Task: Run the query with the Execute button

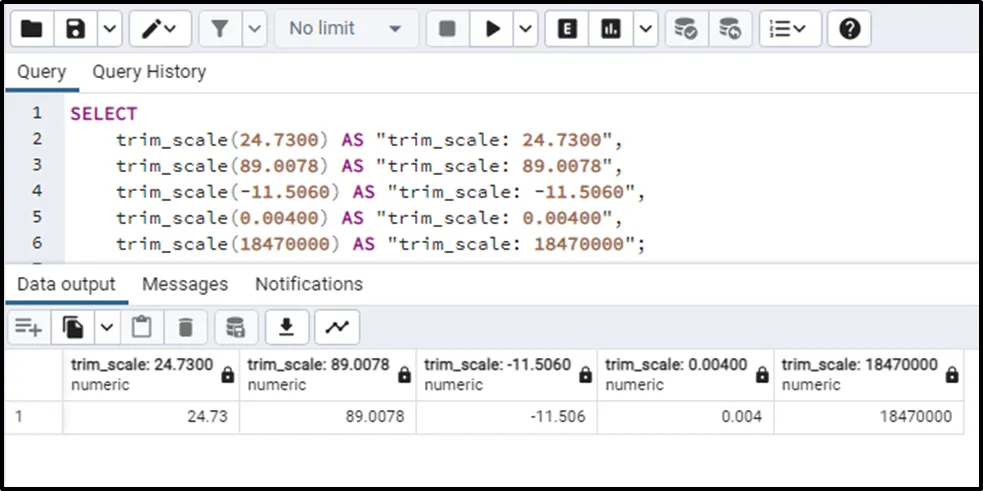Action: pos(492,29)
